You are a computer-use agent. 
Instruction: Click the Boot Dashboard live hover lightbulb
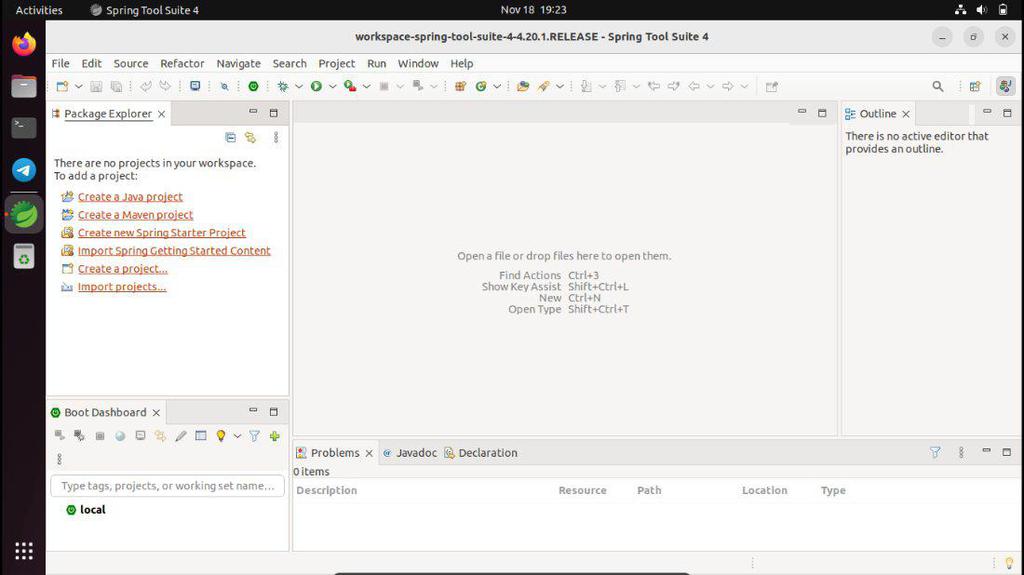[221, 436]
